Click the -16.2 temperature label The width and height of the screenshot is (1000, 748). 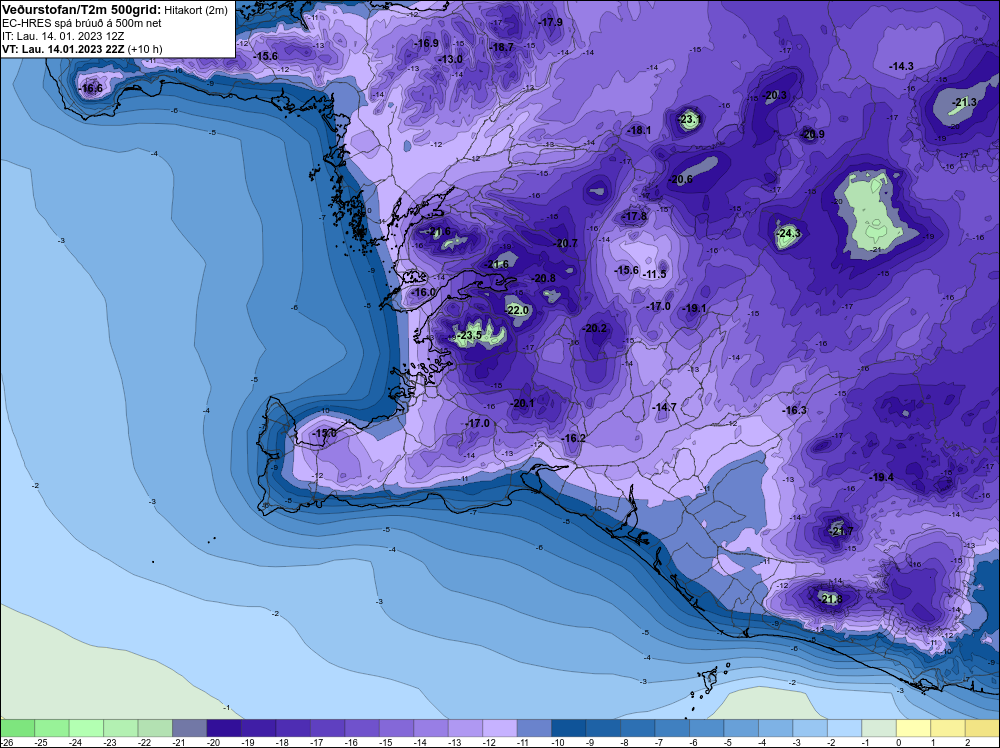coord(573,438)
